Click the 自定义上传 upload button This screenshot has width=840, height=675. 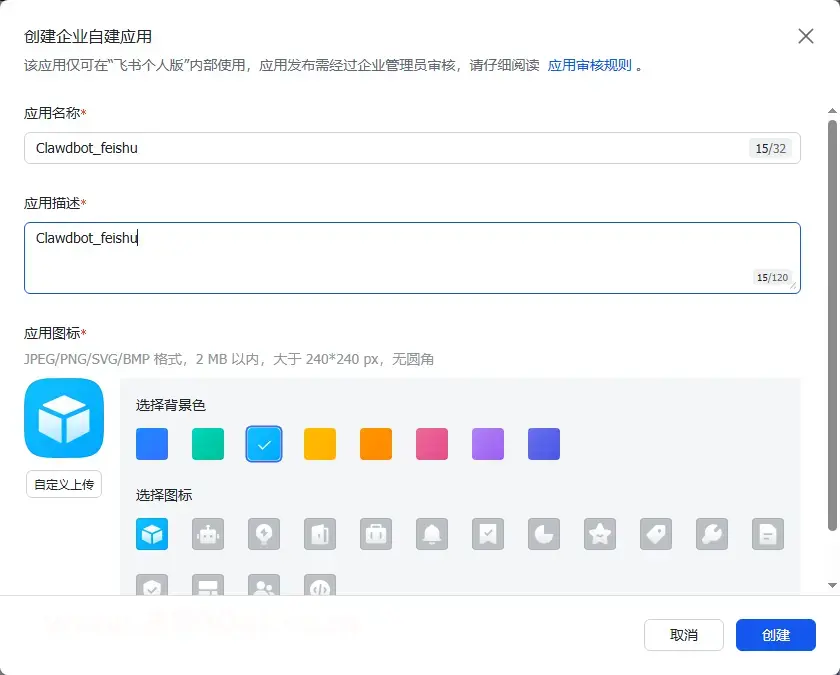point(64,484)
